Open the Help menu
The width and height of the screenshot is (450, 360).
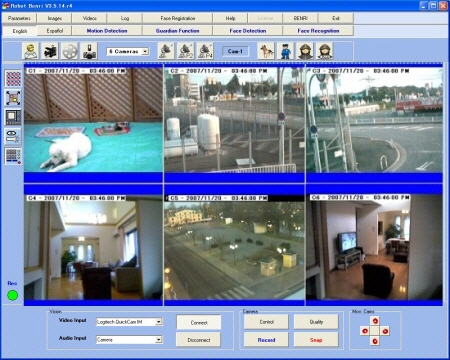[230, 18]
